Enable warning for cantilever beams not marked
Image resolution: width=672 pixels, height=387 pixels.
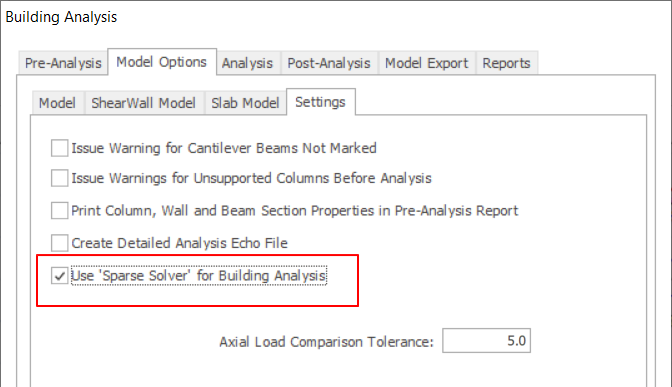pyautogui.click(x=59, y=148)
